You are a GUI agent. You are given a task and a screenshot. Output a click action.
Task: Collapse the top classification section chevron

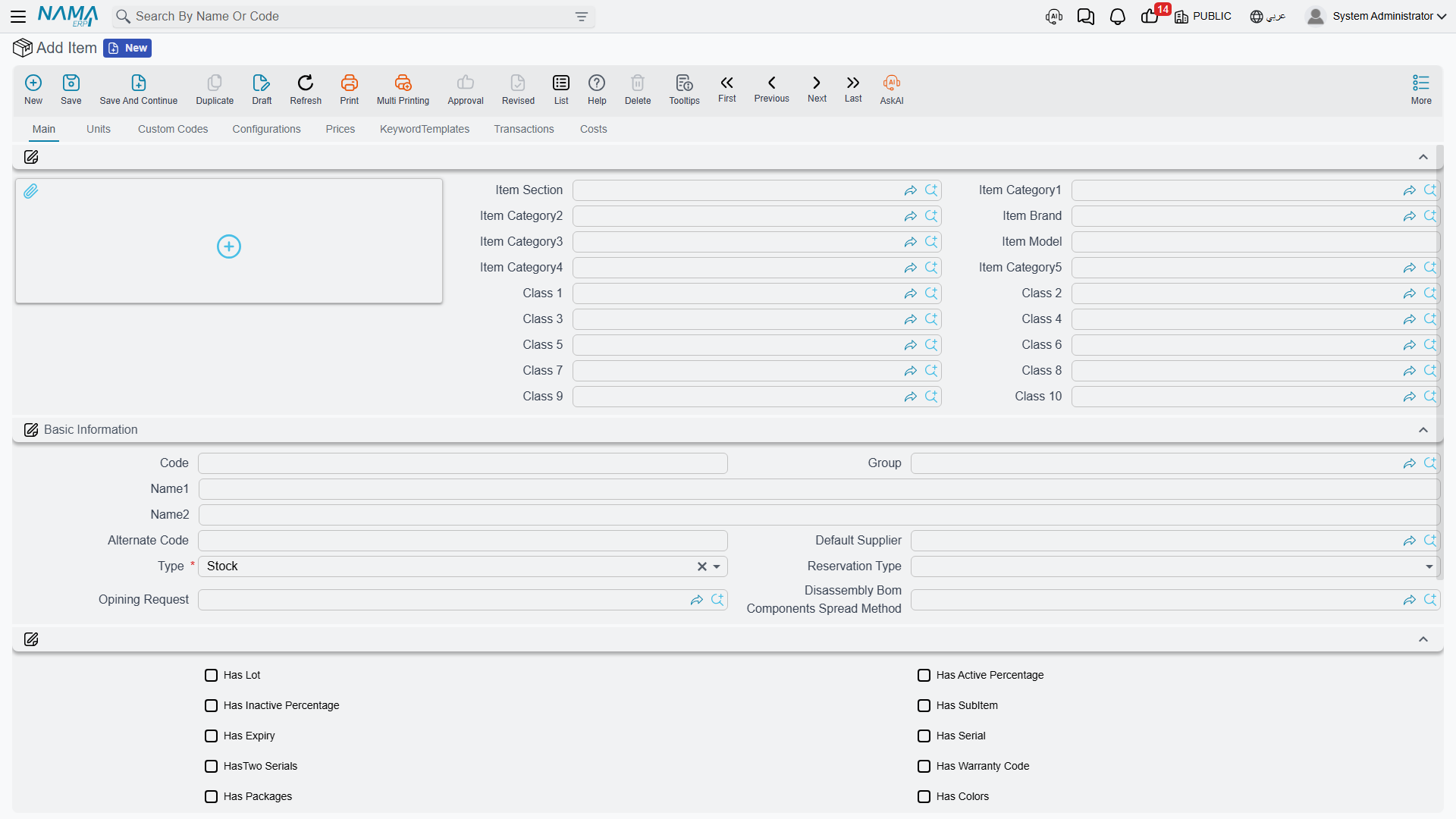[x=1423, y=157]
